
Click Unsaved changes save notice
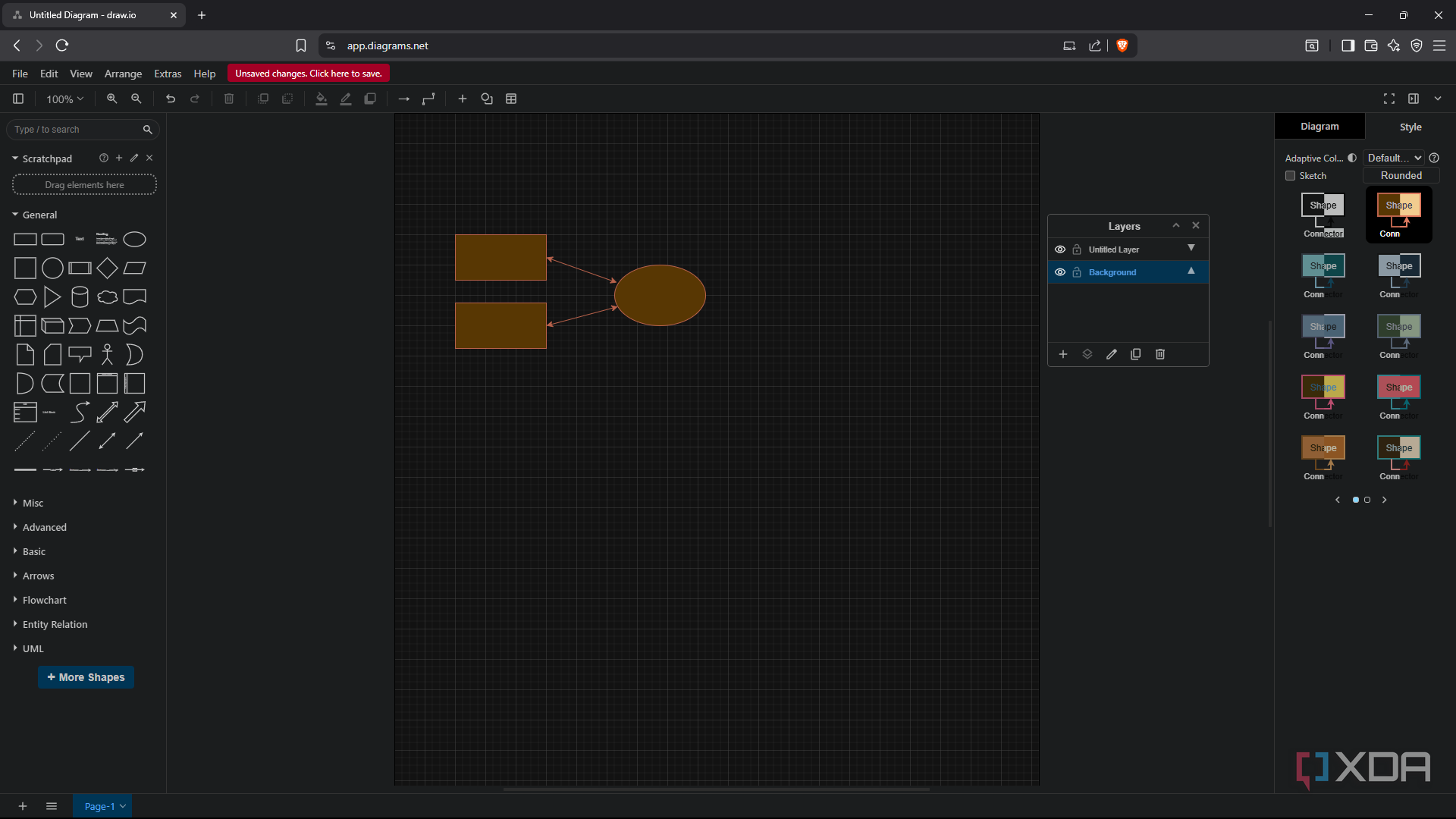308,74
